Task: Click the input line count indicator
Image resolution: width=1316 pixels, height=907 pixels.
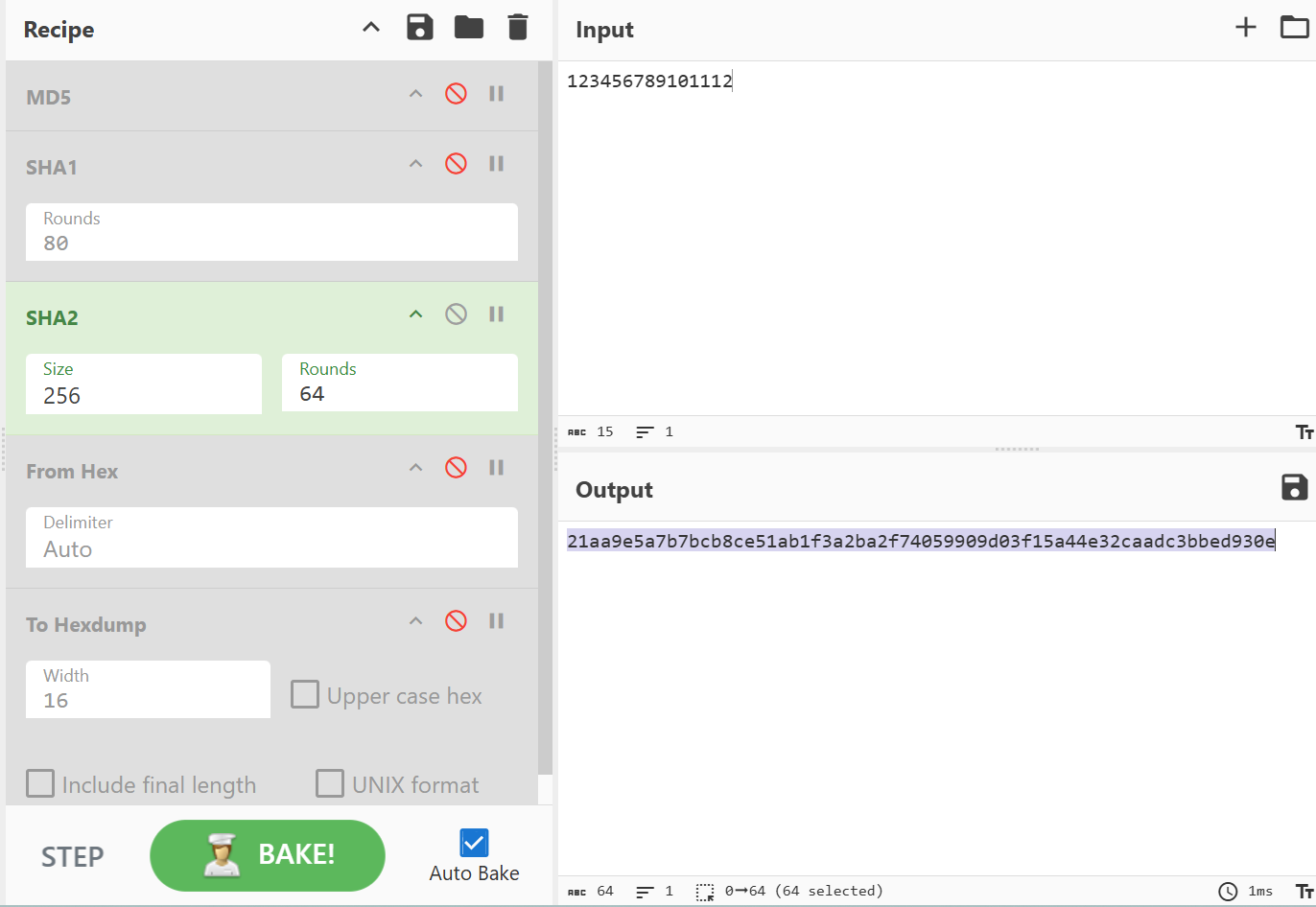Action: pyautogui.click(x=655, y=432)
